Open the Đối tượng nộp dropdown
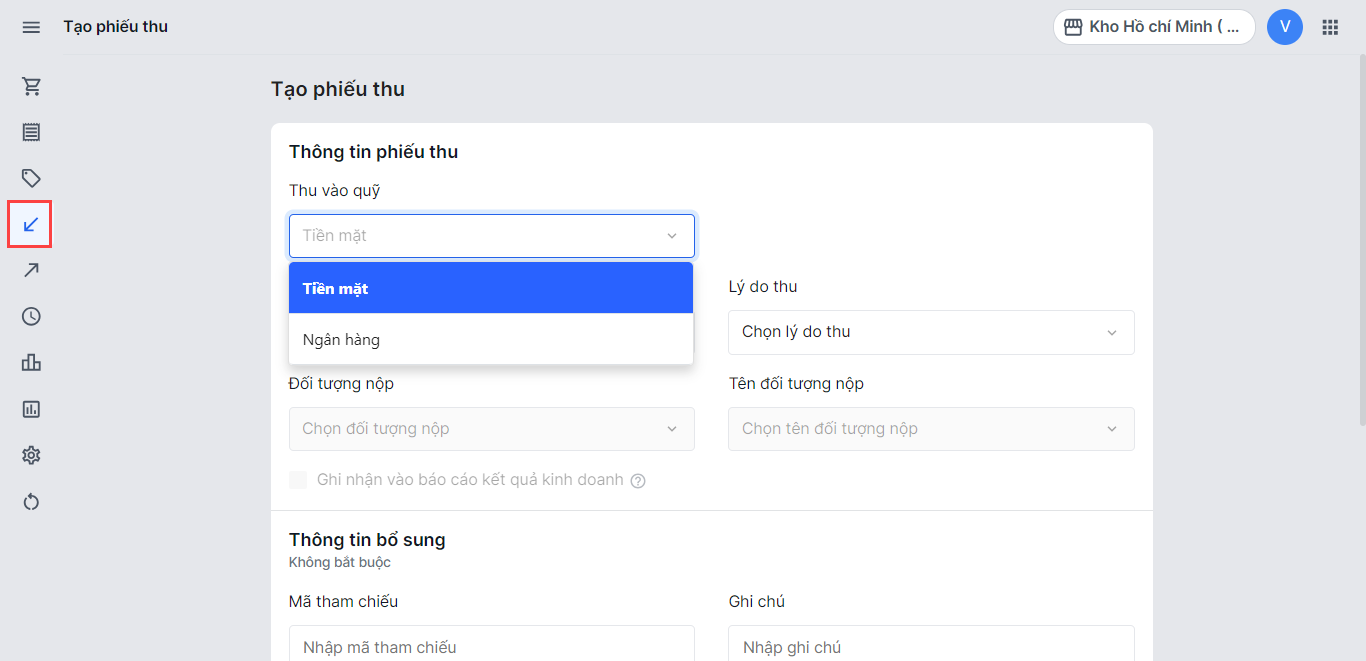Screen dimensions: 1366x661 491,429
